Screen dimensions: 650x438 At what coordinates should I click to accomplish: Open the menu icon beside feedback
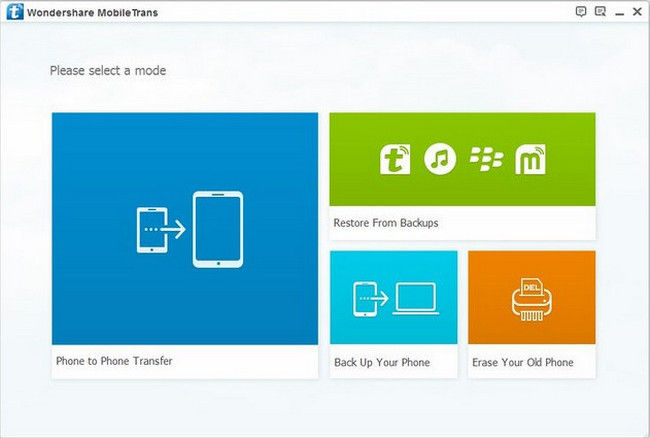click(600, 12)
